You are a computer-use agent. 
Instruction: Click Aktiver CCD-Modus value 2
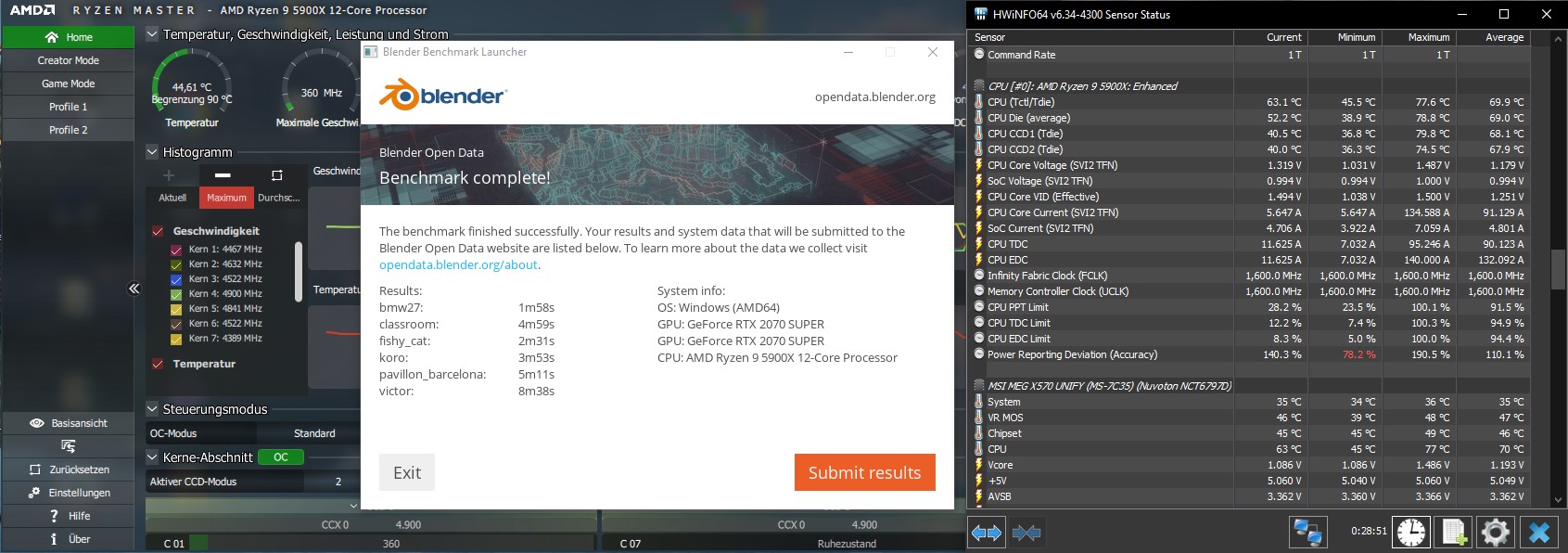pyautogui.click(x=338, y=482)
